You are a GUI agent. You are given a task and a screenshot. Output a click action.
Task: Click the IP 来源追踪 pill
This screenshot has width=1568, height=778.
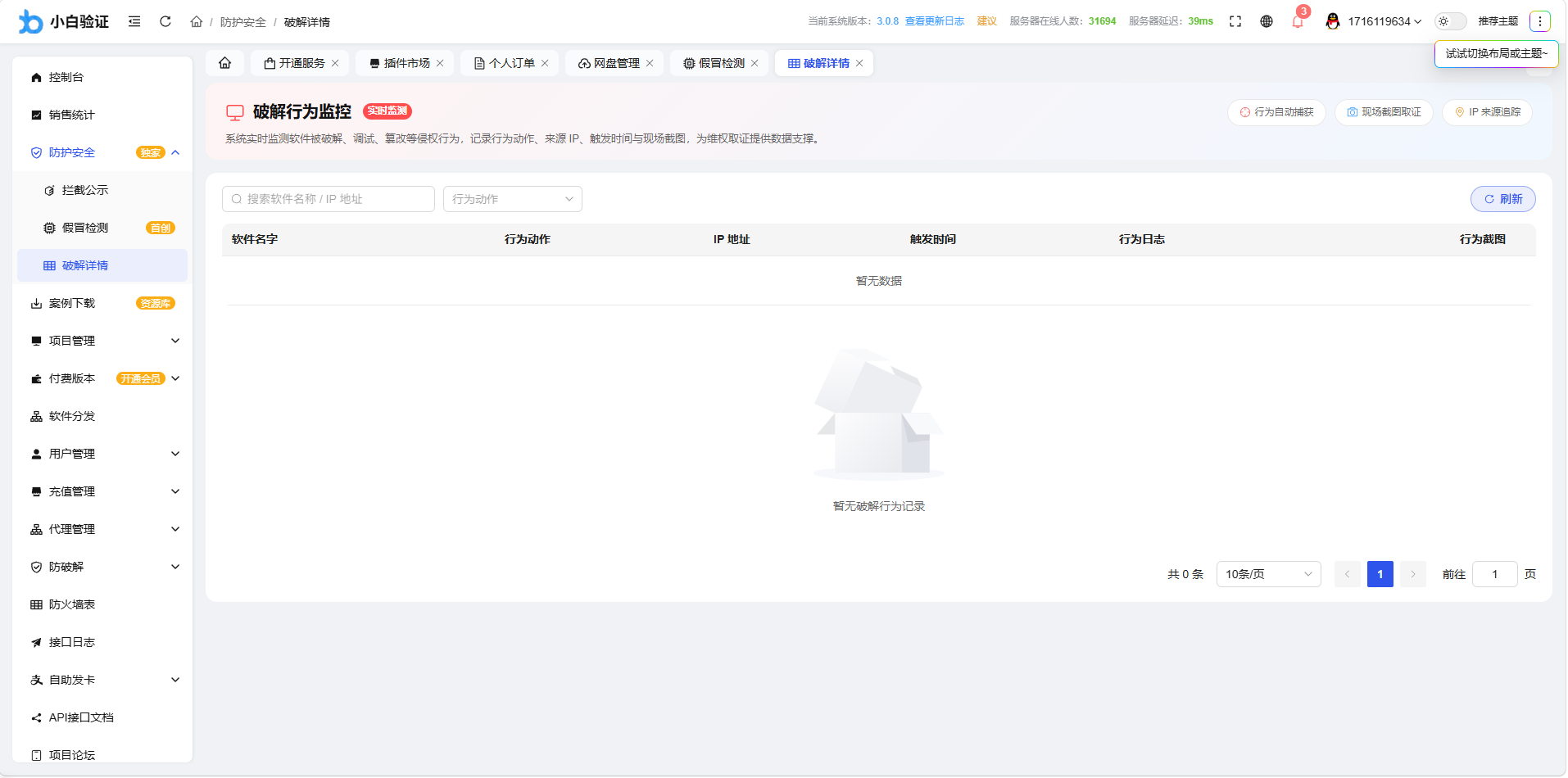[1487, 112]
